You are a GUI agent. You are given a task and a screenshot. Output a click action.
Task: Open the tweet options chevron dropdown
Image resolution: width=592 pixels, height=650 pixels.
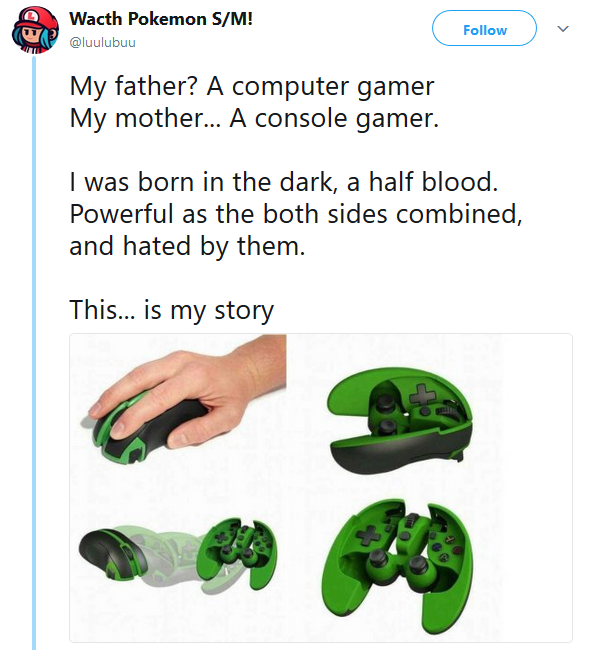click(x=563, y=29)
